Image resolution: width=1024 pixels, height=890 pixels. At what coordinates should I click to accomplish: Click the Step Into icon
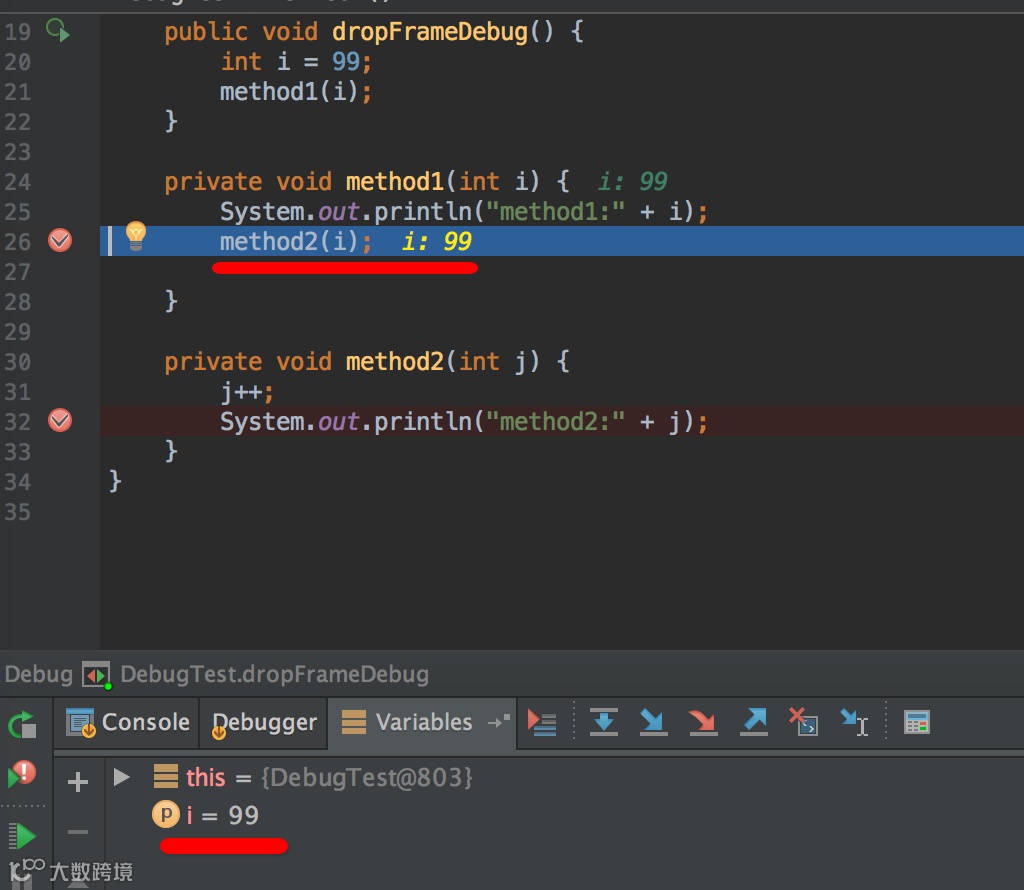point(653,722)
